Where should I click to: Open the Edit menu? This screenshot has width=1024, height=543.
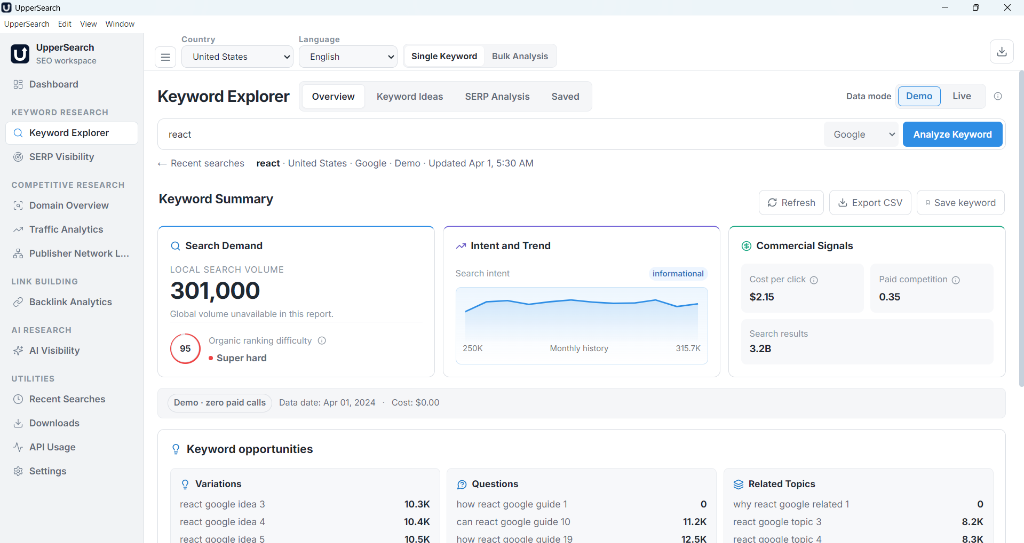pos(65,24)
